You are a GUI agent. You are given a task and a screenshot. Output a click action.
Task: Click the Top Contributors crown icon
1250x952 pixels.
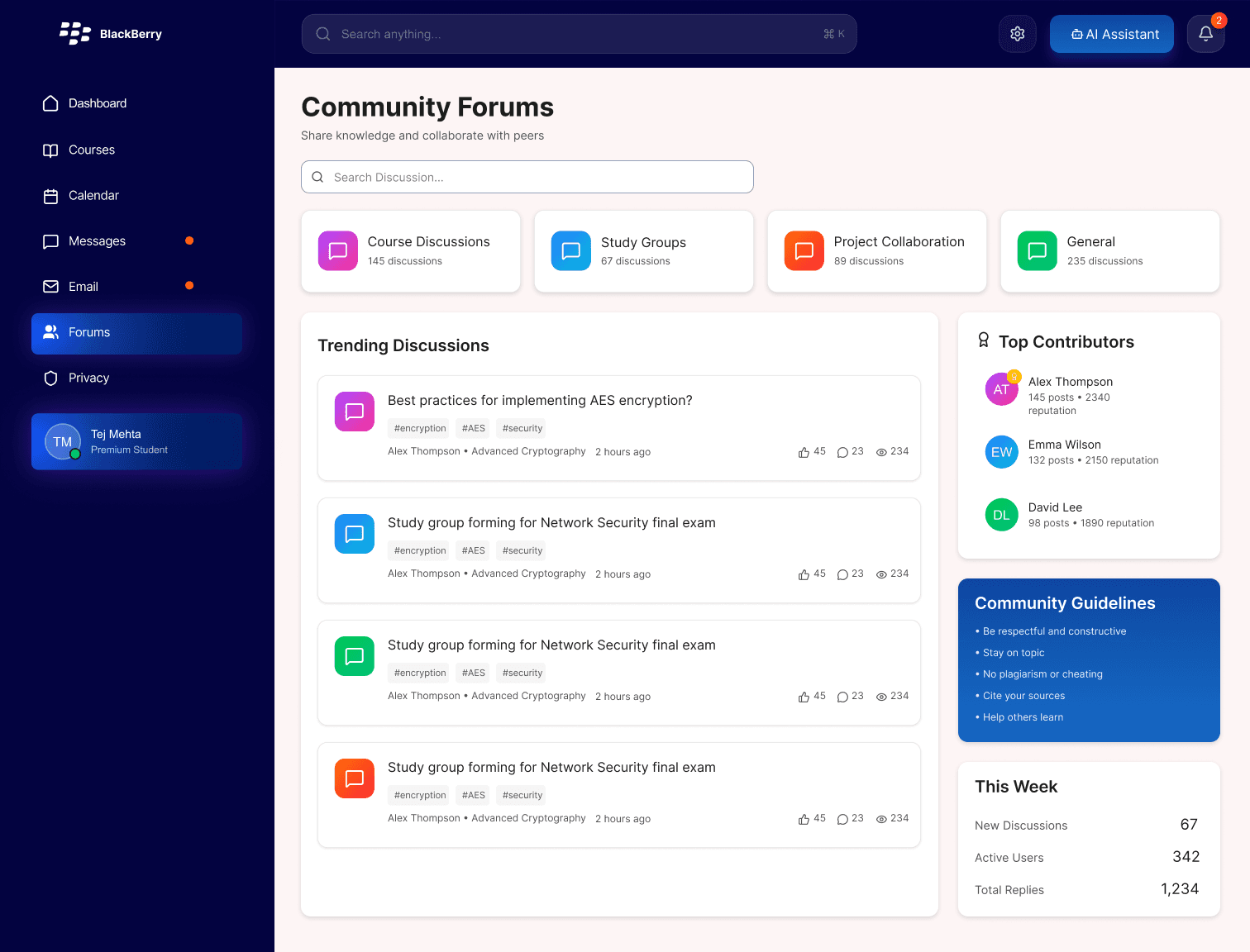[983, 340]
